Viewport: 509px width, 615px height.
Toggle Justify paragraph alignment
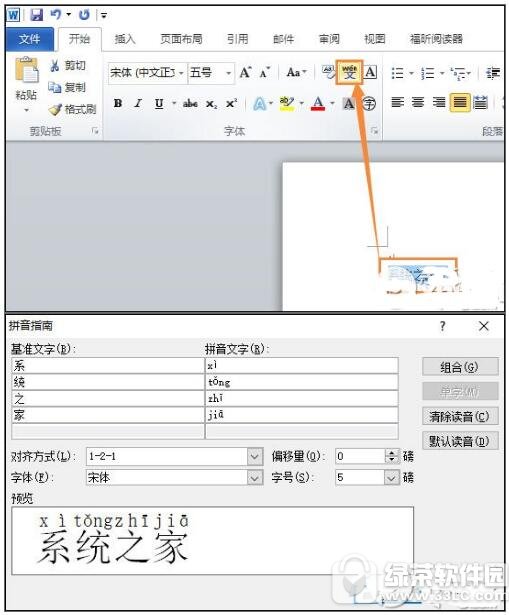[x=460, y=103]
